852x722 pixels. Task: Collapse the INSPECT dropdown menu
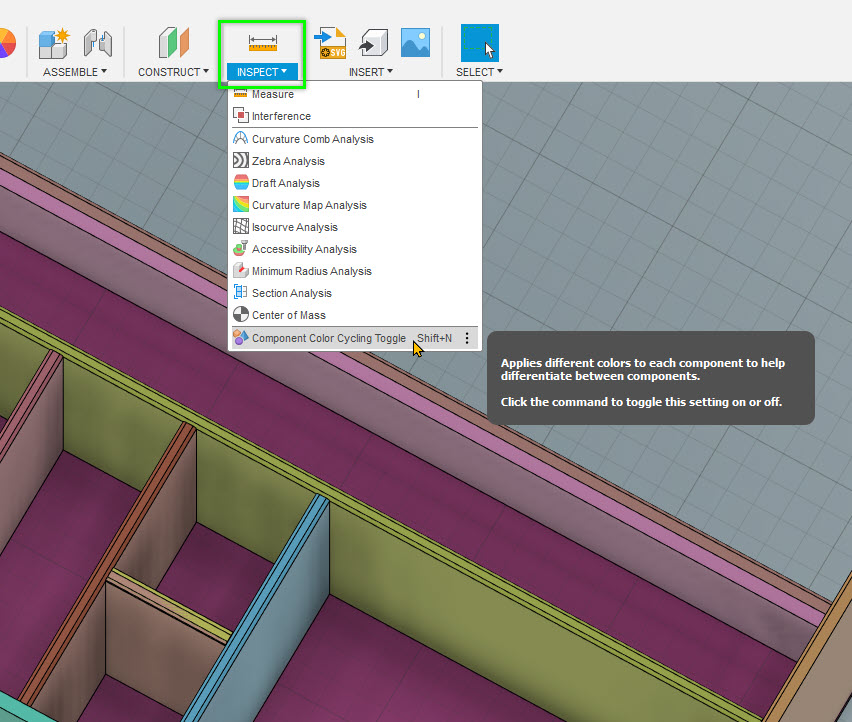tap(262, 72)
